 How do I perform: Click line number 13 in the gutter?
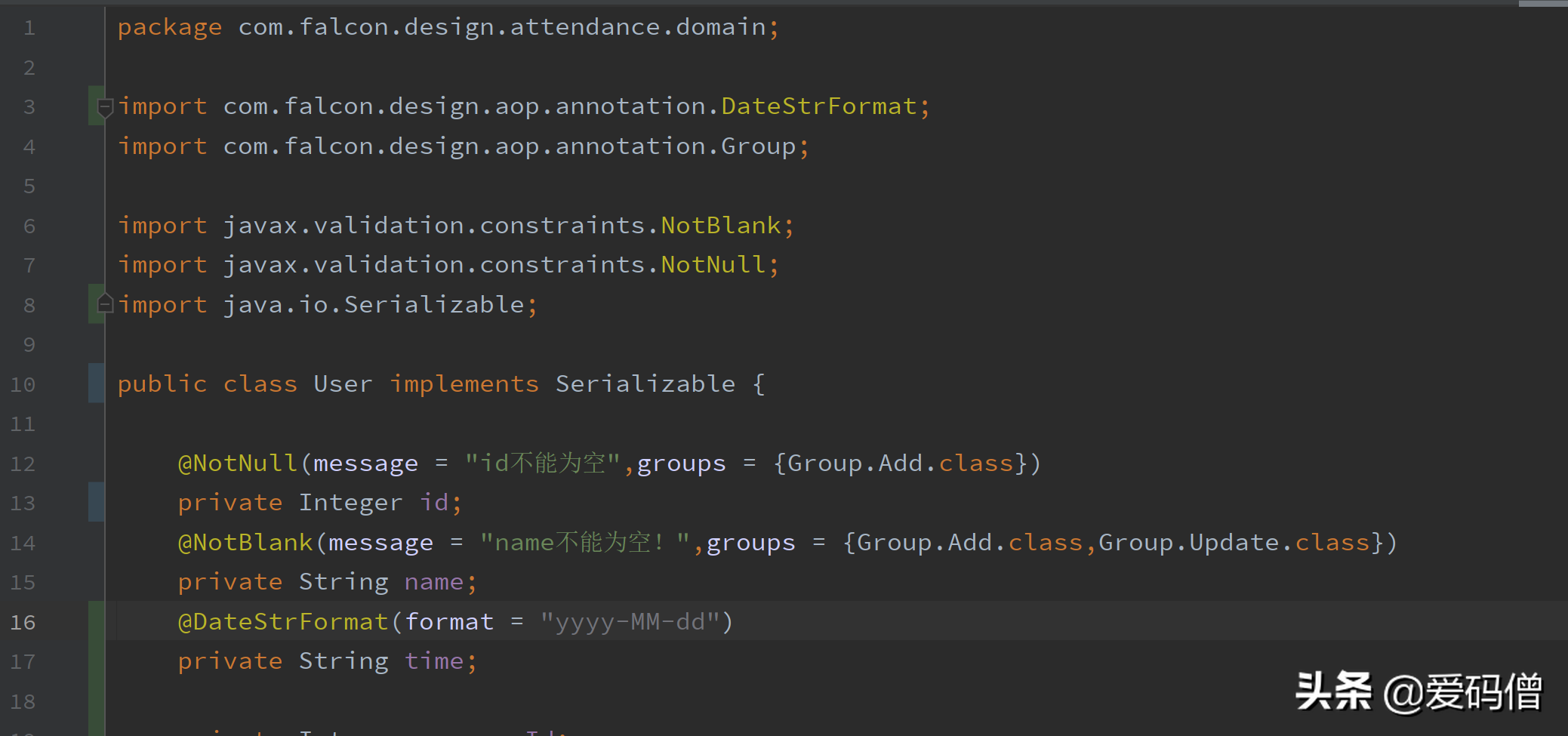click(x=23, y=503)
